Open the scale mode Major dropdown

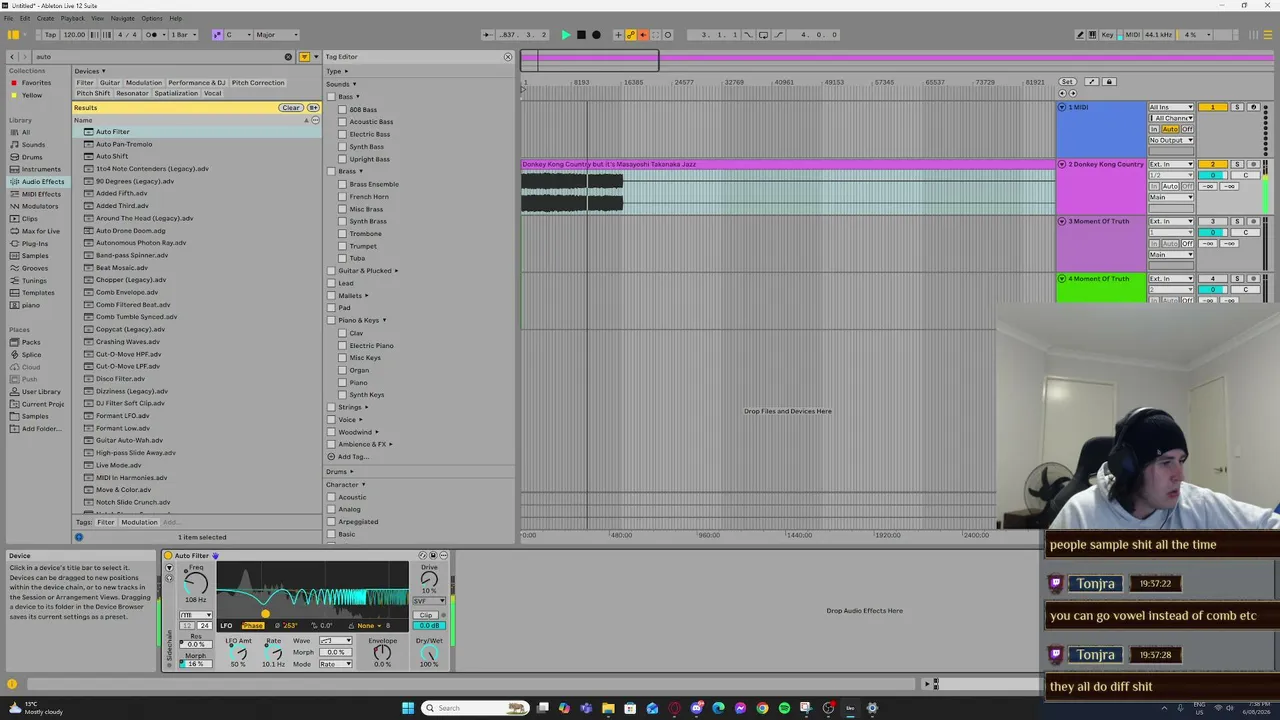click(277, 35)
